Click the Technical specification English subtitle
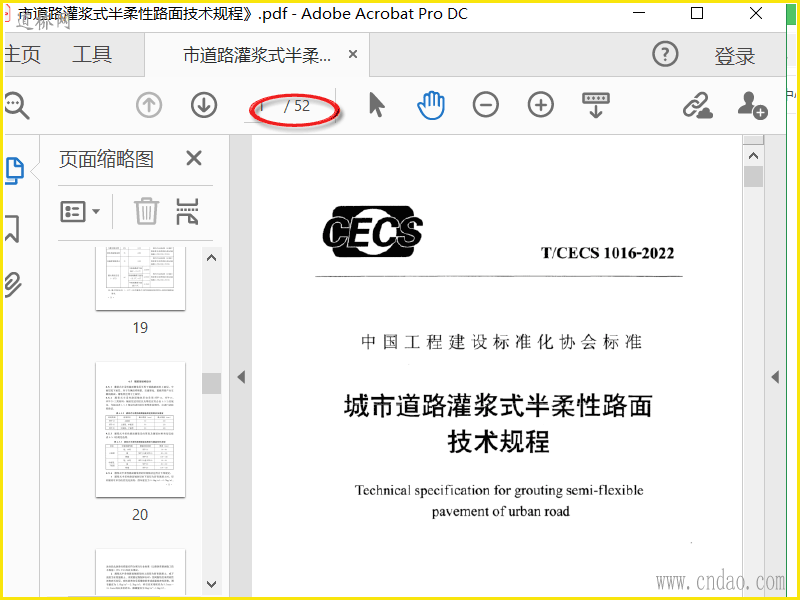This screenshot has height=600, width=800. (x=499, y=501)
